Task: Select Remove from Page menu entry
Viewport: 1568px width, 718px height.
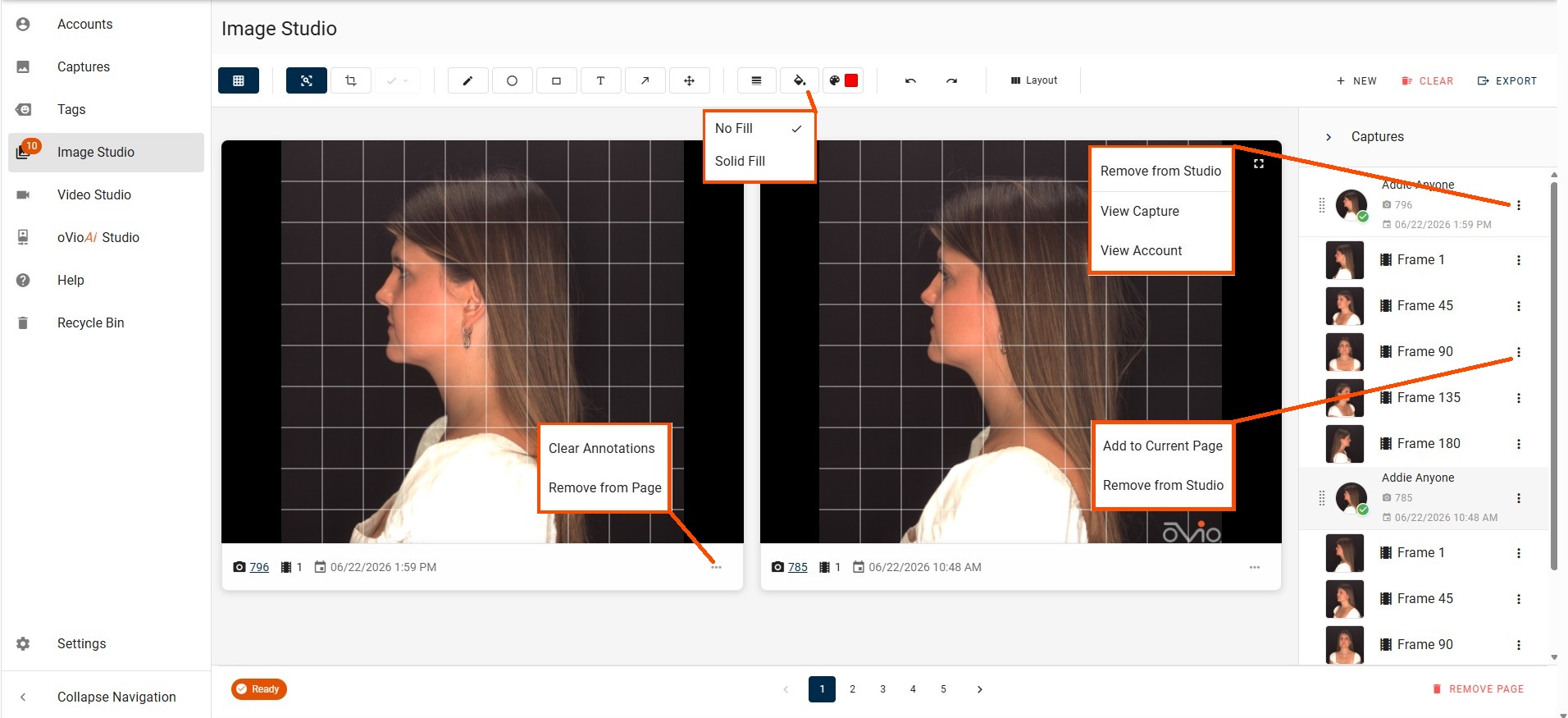Action: point(604,487)
